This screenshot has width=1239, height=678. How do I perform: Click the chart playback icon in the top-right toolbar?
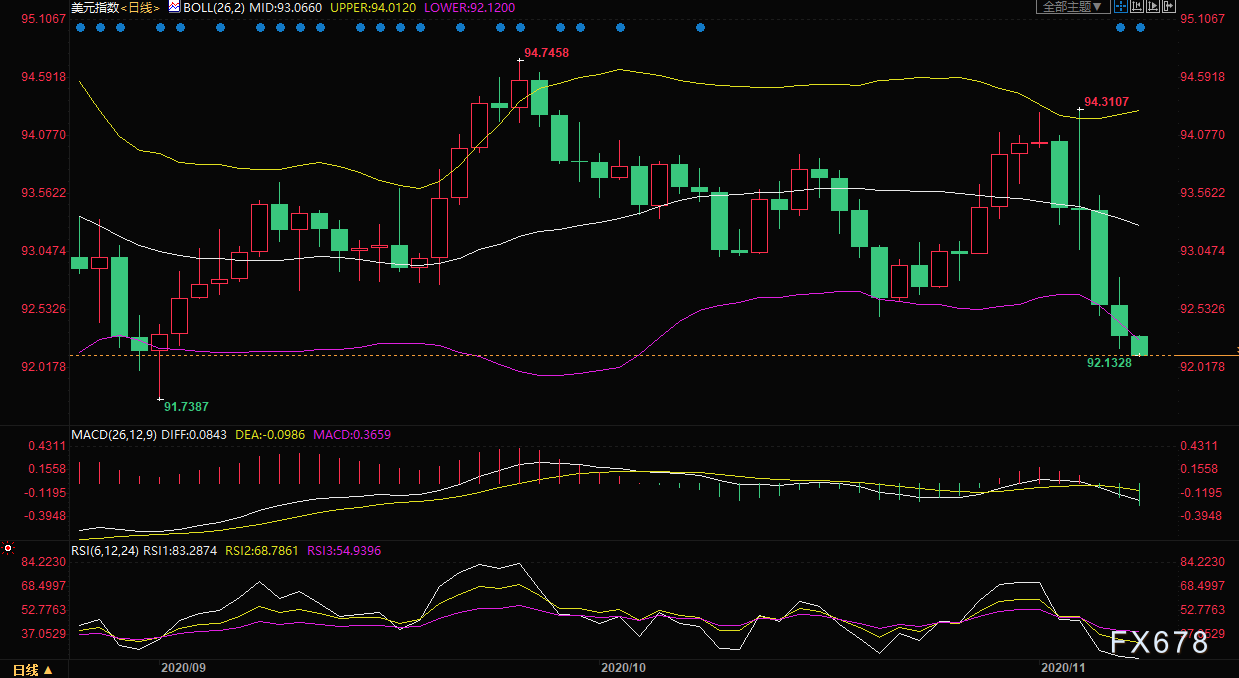point(1153,6)
